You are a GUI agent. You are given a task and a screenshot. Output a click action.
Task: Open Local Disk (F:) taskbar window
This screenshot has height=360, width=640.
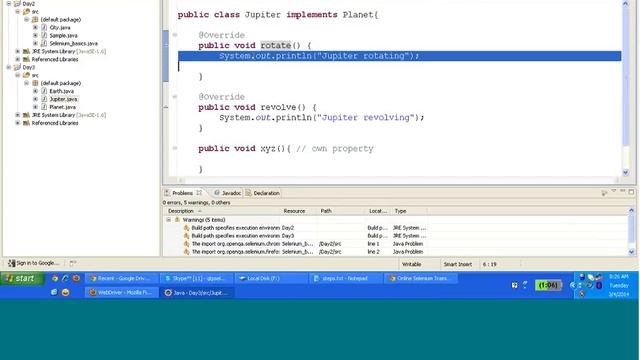[x=271, y=278]
